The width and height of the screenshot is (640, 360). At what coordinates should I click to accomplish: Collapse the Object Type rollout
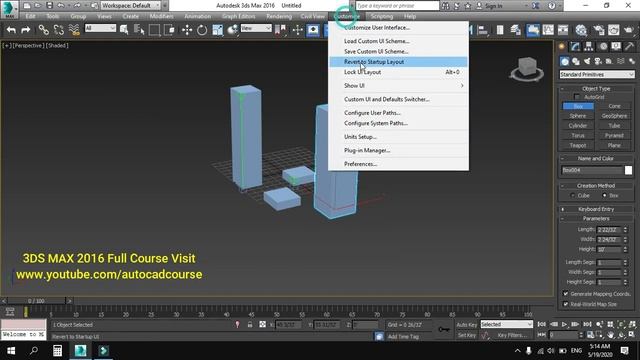tap(596, 89)
